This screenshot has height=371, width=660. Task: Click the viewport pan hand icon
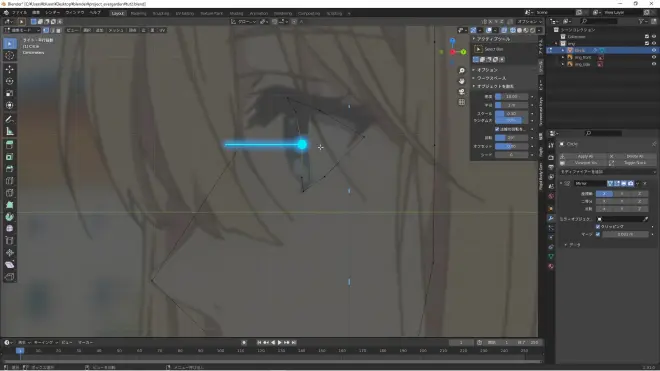click(462, 81)
